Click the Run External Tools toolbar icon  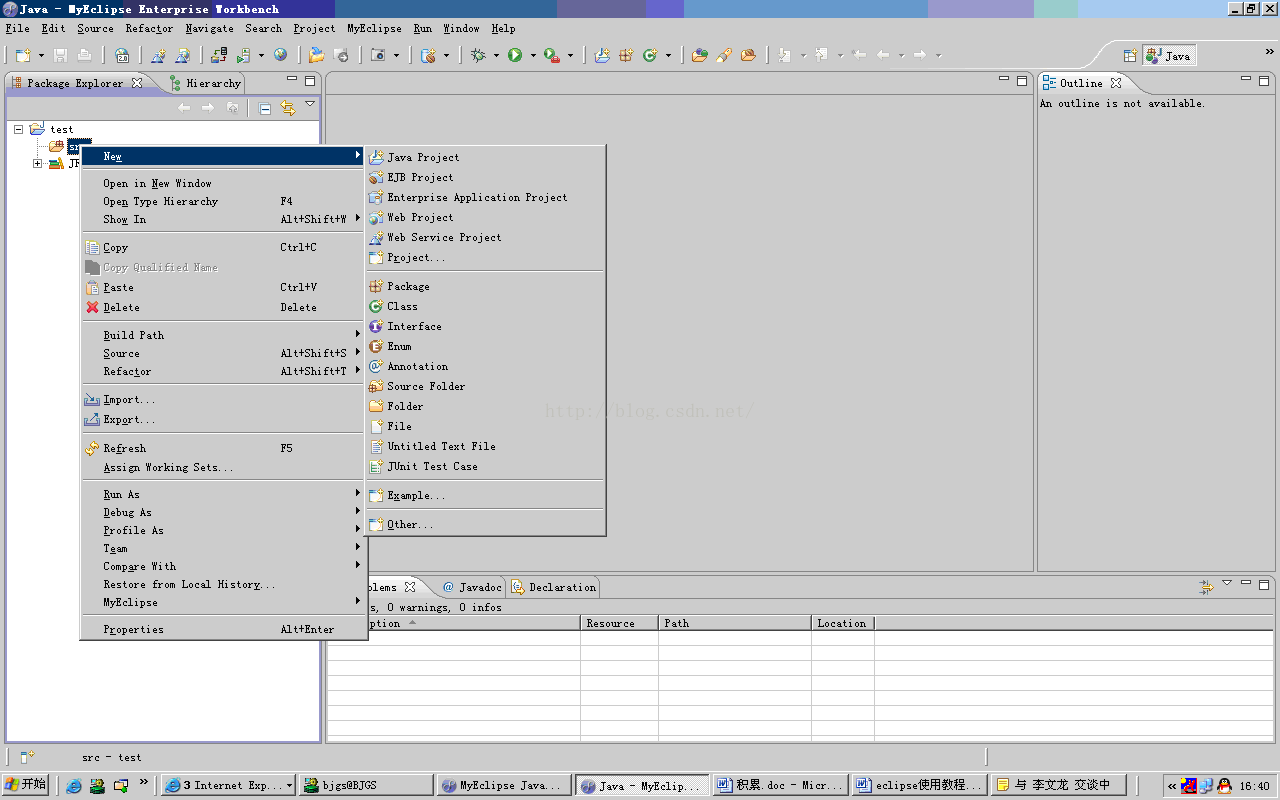[551, 55]
